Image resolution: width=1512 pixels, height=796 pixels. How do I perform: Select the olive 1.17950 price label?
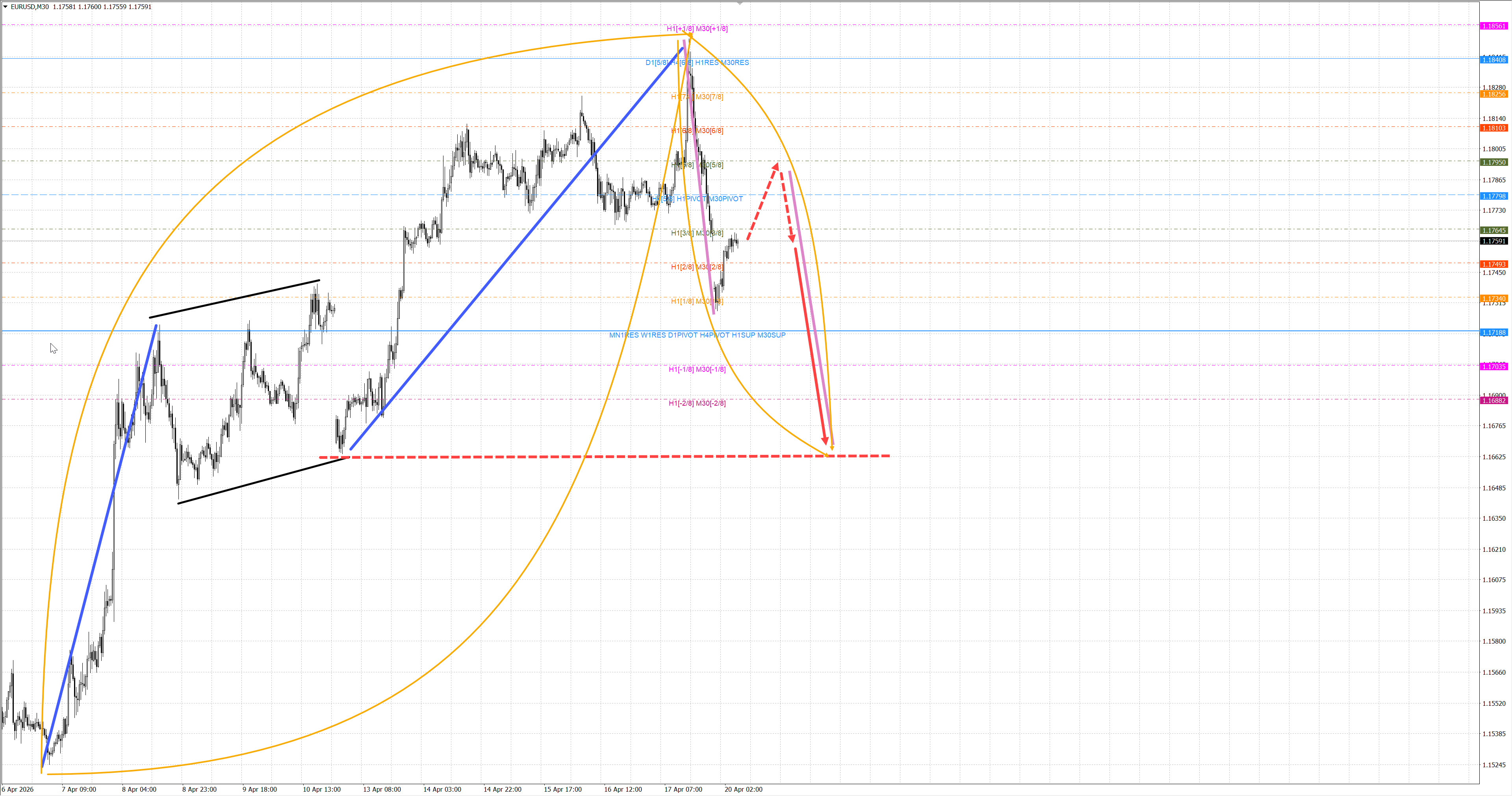point(1493,162)
